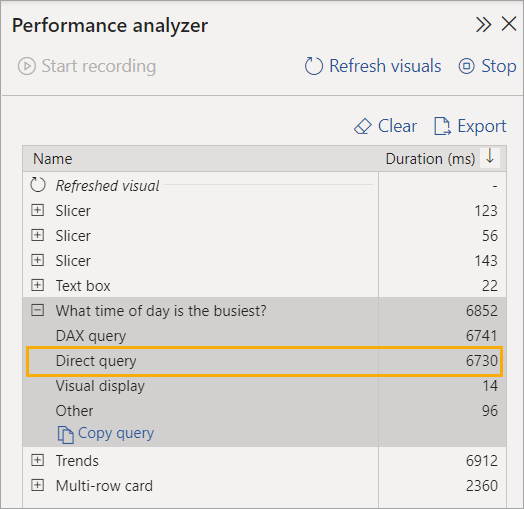Viewport: 524px width, 509px height.
Task: Click the Export file icon
Action: click(442, 126)
